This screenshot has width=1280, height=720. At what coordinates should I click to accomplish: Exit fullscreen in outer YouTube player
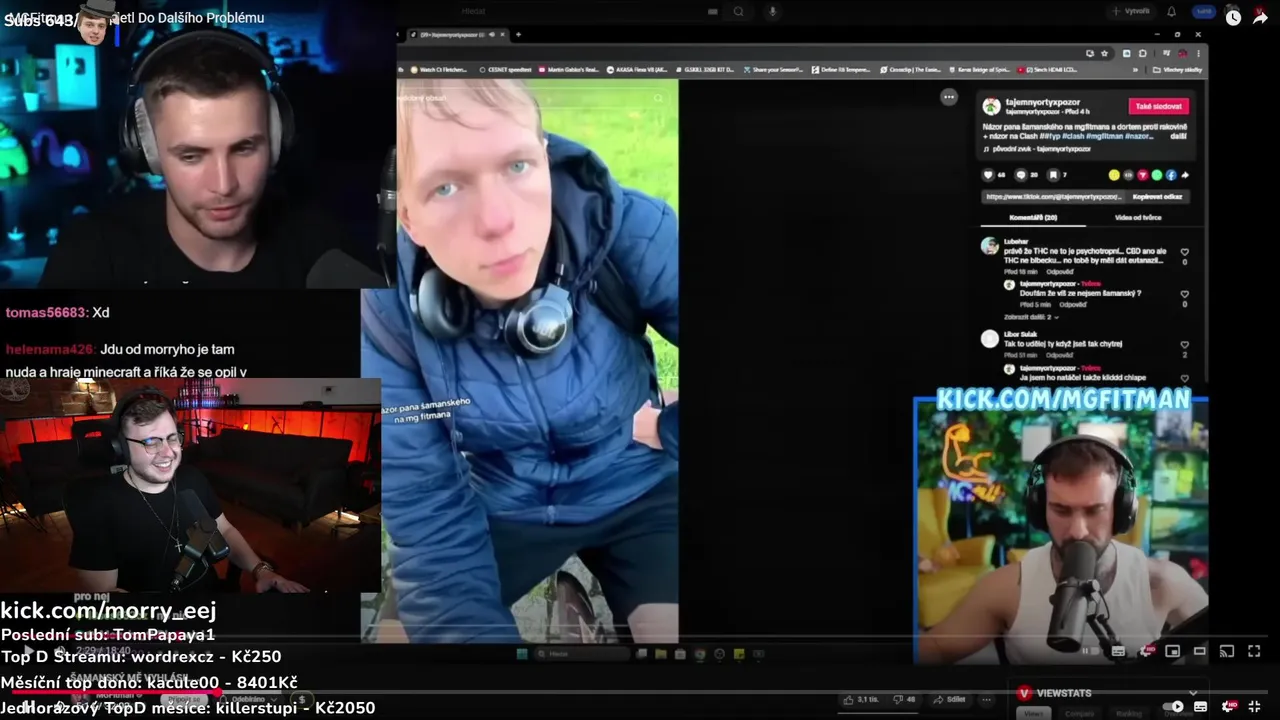coord(1254,707)
